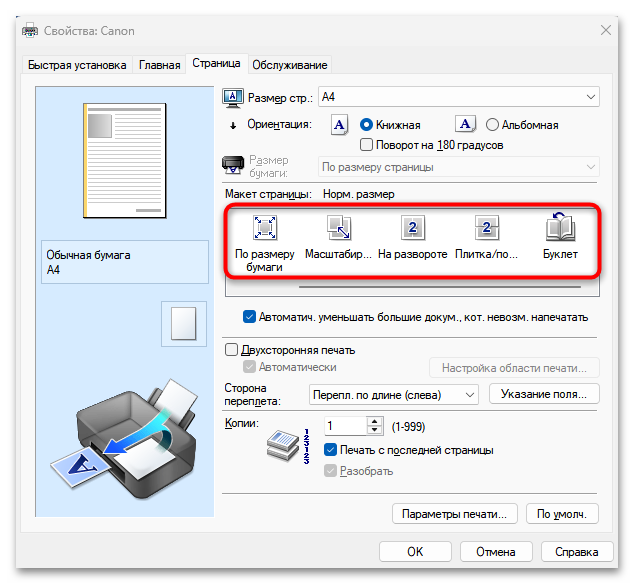Choose the 'Масштабир...' scaling layout icon
Image resolution: width=634 pixels, height=584 pixels.
click(x=338, y=229)
